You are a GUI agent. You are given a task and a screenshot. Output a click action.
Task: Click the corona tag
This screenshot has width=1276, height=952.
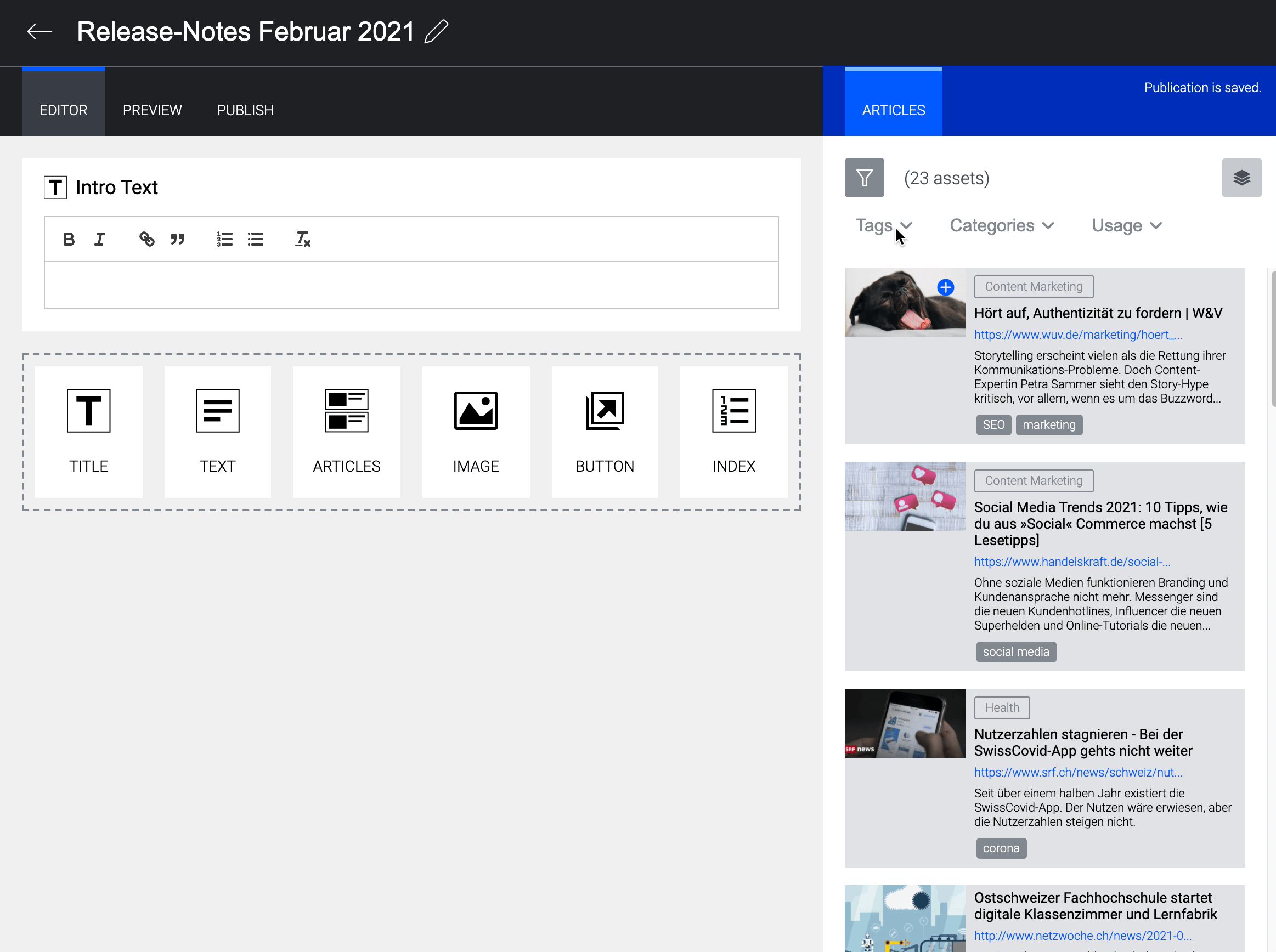1001,848
